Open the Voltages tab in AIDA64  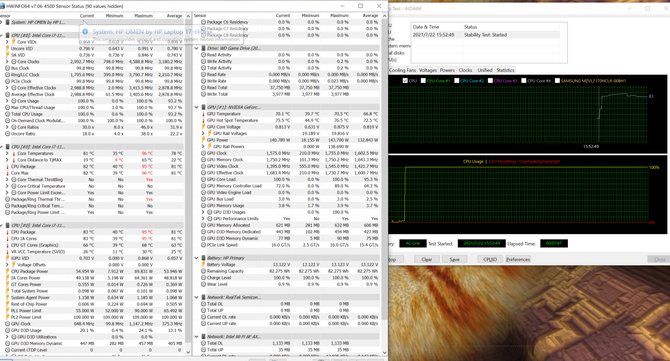[428, 70]
